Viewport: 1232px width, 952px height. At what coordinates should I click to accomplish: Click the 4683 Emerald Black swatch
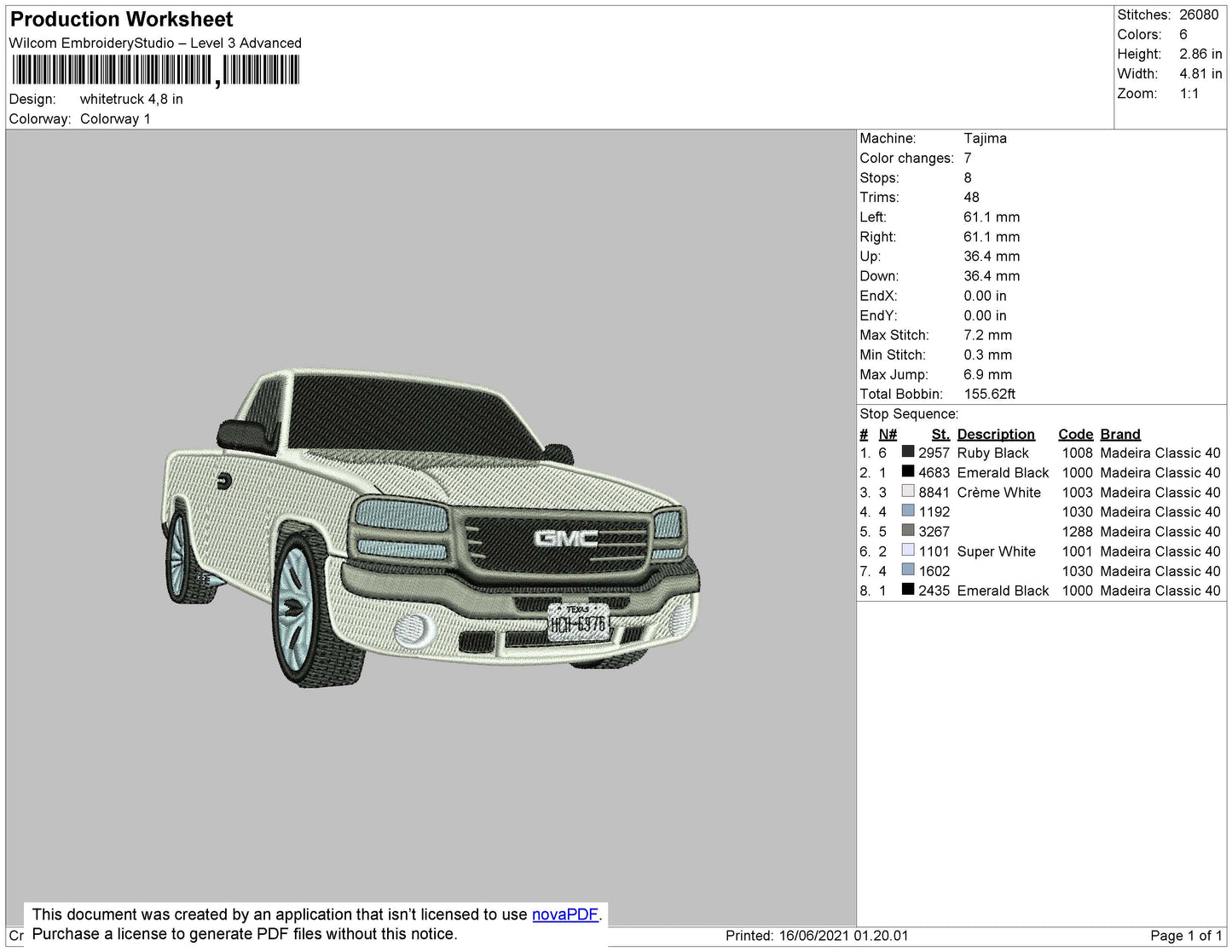(x=908, y=471)
